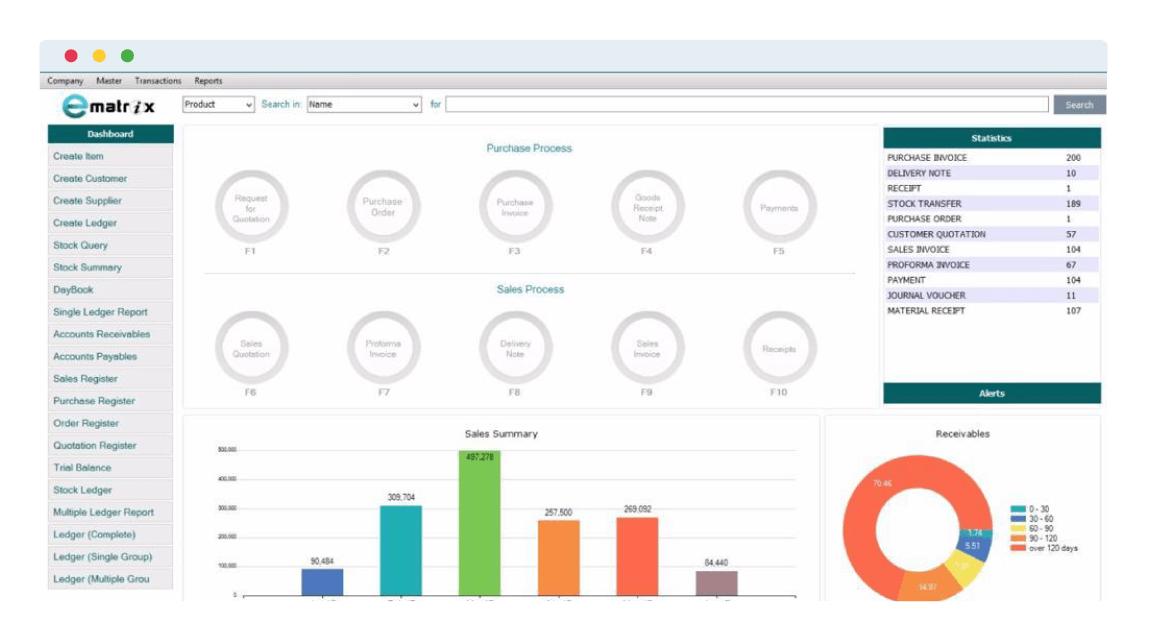The image size is (1157, 641).
Task: Open the Name search-in dropdown
Action: click(364, 104)
